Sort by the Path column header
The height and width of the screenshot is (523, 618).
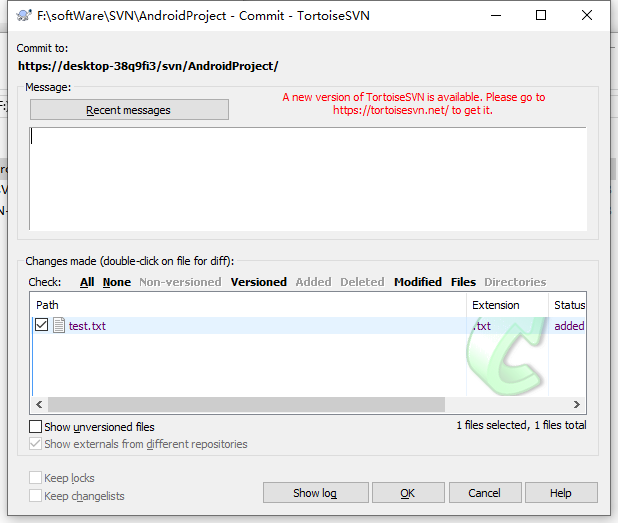pos(248,305)
